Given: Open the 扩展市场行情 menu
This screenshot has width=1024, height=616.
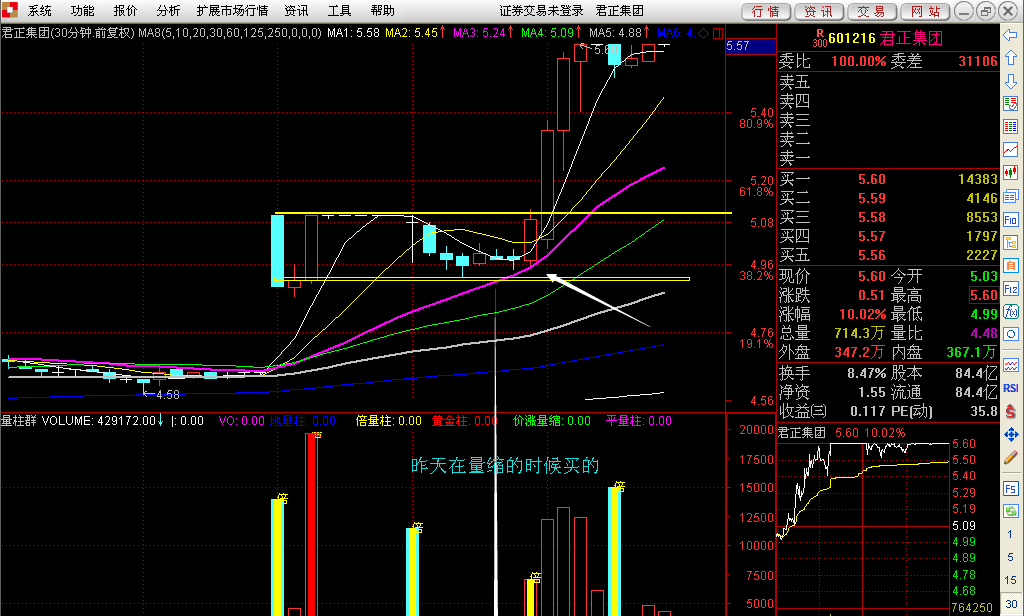Looking at the screenshot, I should [x=232, y=10].
